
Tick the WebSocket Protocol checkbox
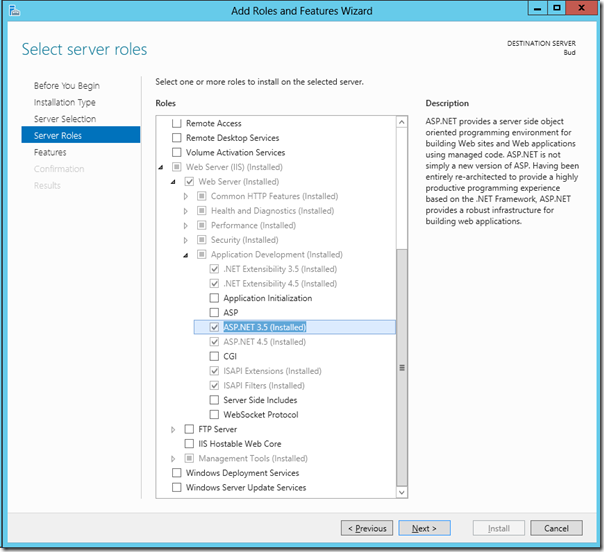(x=214, y=414)
